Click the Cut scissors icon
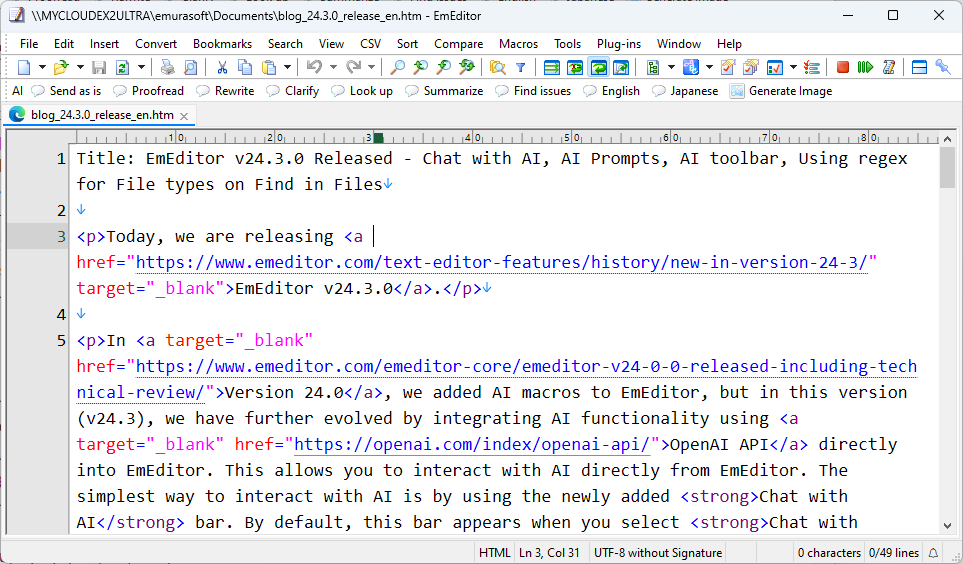 [x=222, y=67]
